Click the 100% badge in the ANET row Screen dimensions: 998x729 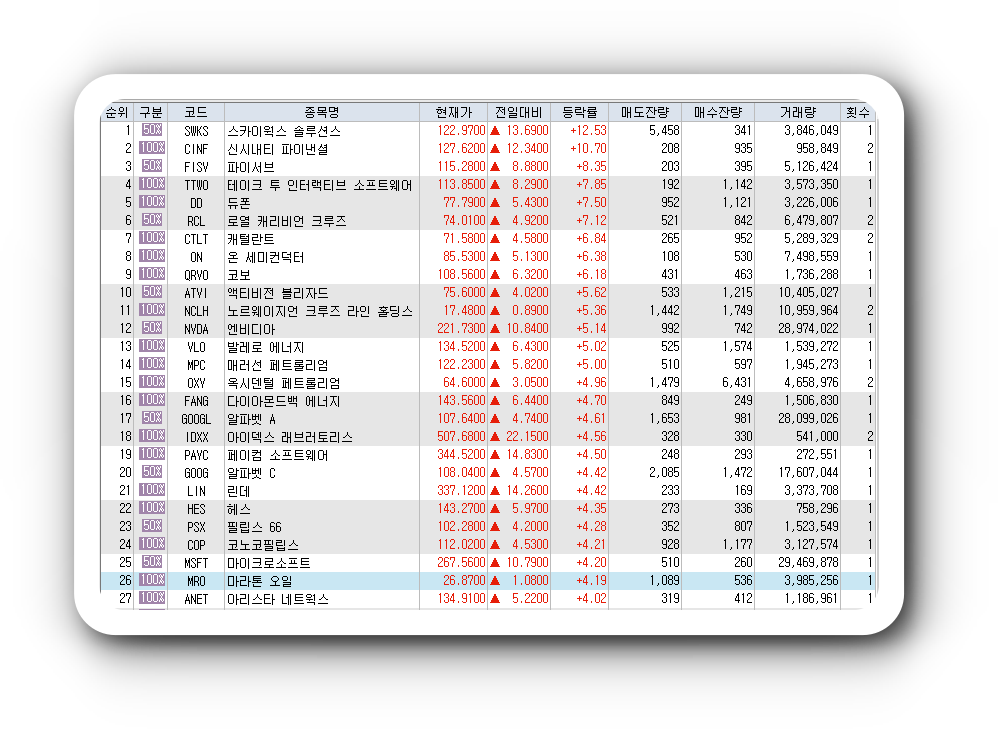(x=152, y=598)
